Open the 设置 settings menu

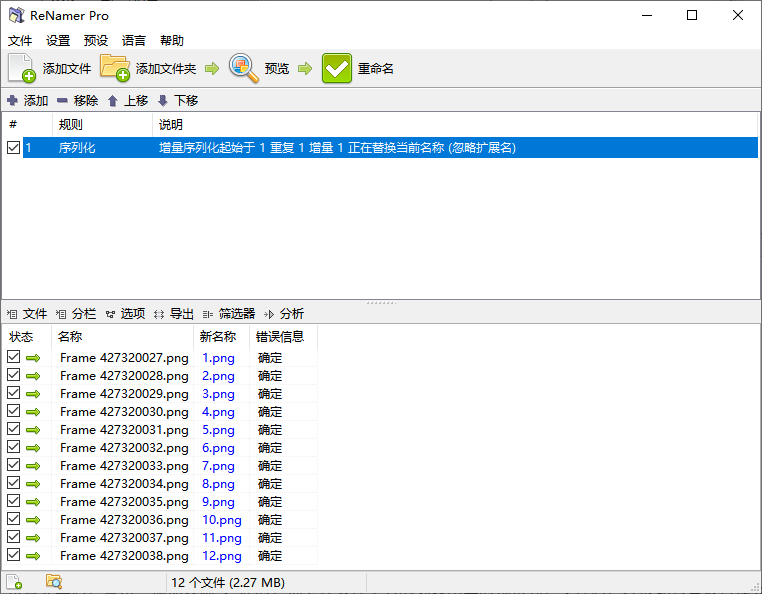tap(58, 40)
